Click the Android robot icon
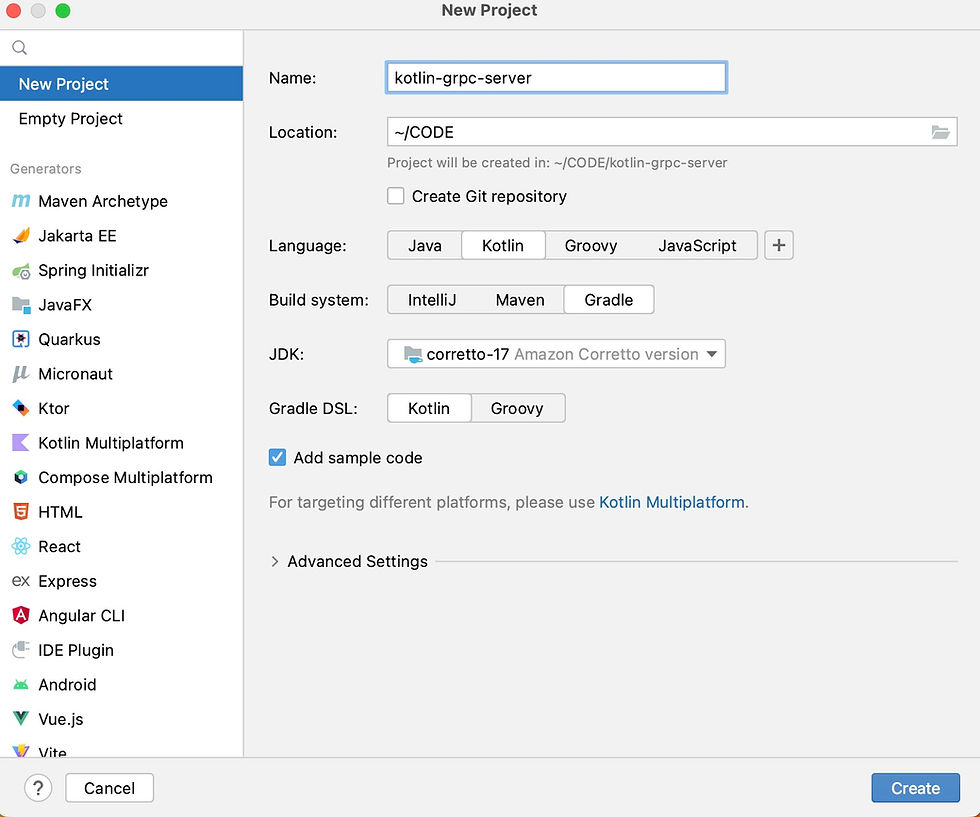 coord(21,684)
